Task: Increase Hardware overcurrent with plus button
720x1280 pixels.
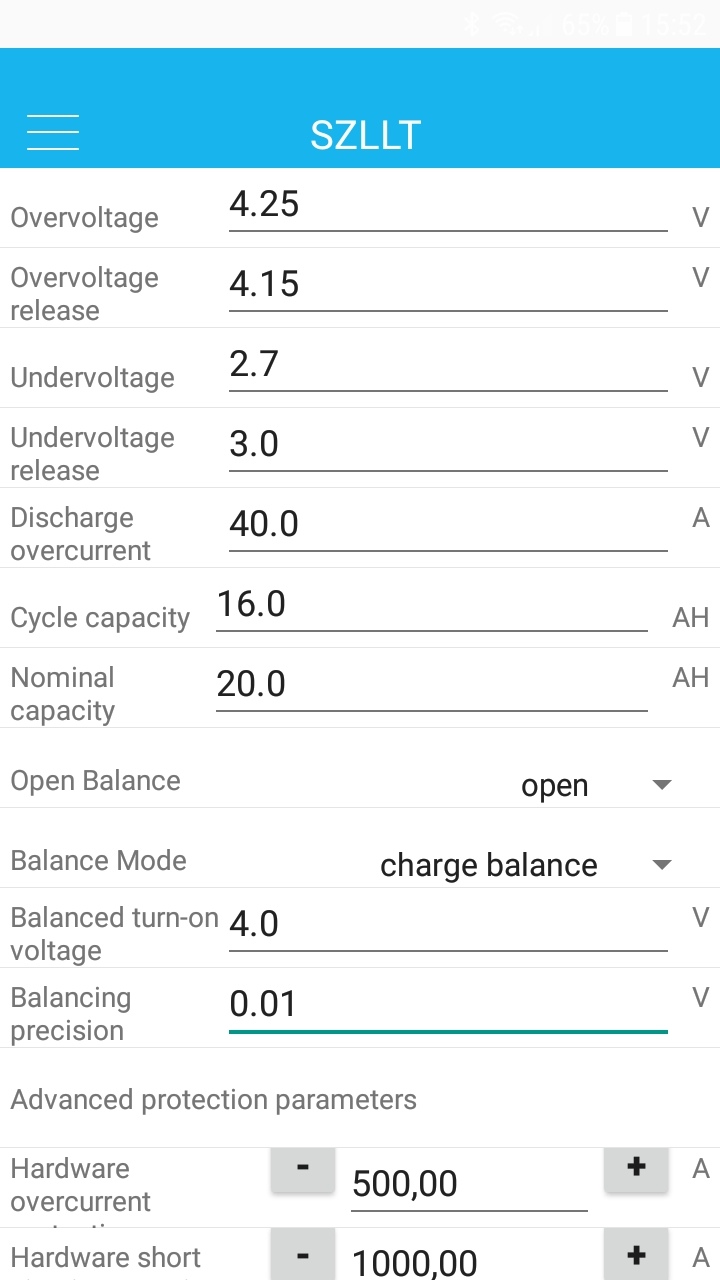Action: 636,1168
